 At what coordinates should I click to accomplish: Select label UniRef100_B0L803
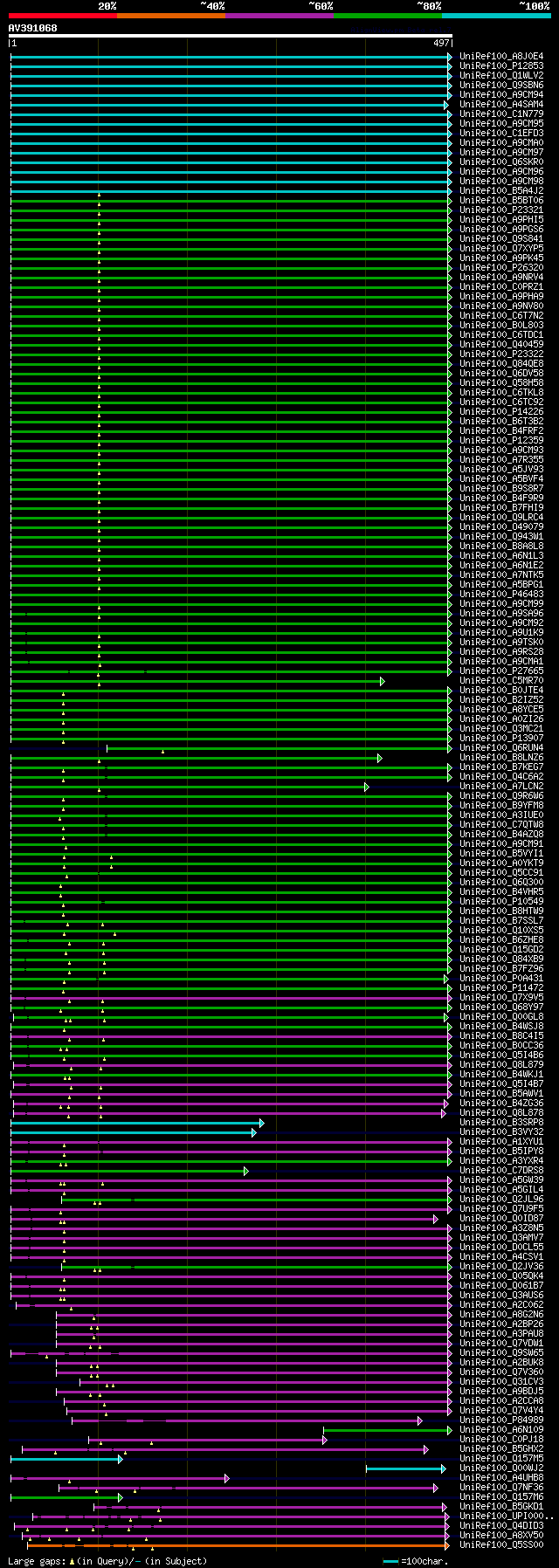click(x=501, y=326)
